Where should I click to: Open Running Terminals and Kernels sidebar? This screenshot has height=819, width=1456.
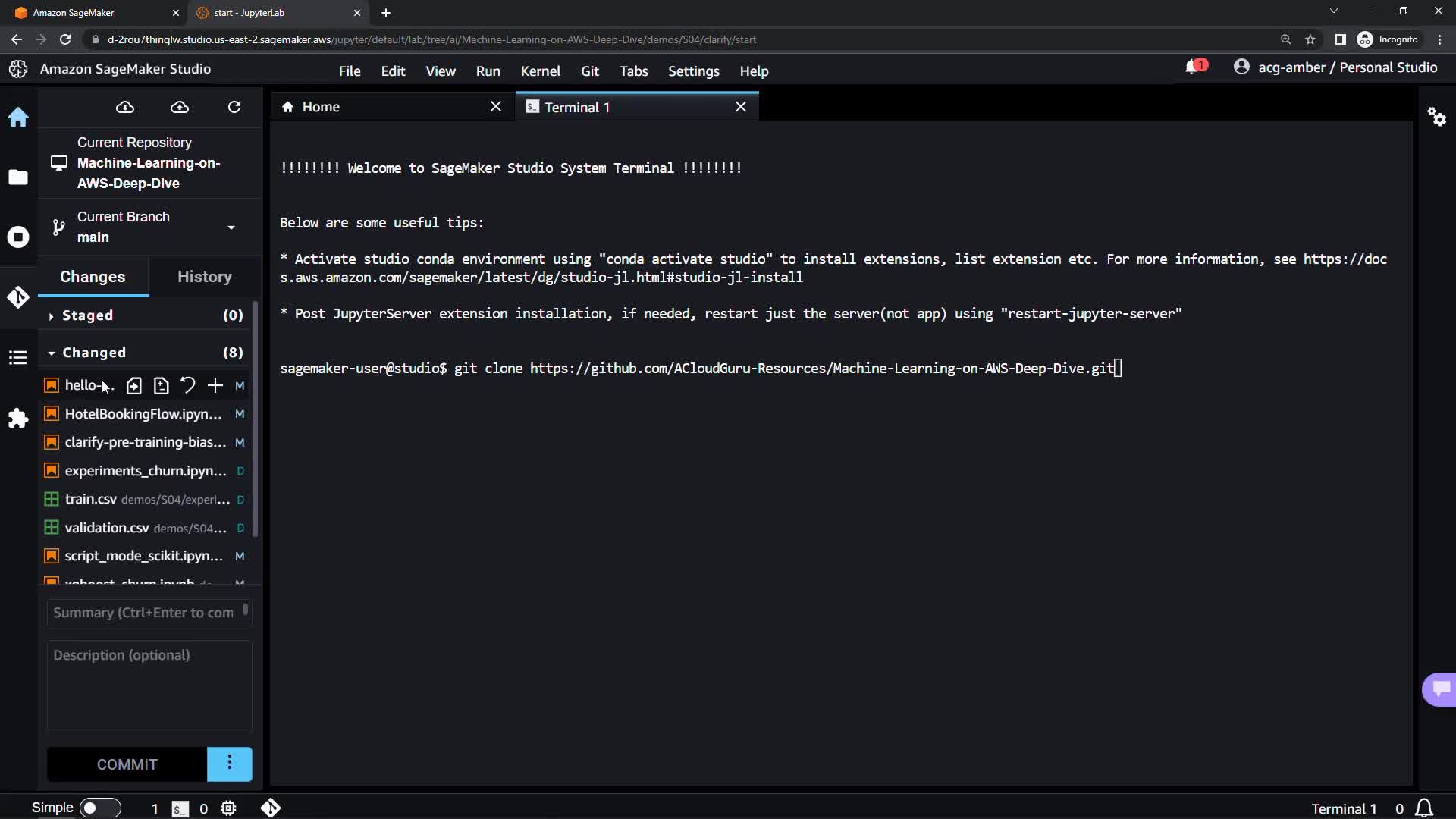(x=18, y=237)
